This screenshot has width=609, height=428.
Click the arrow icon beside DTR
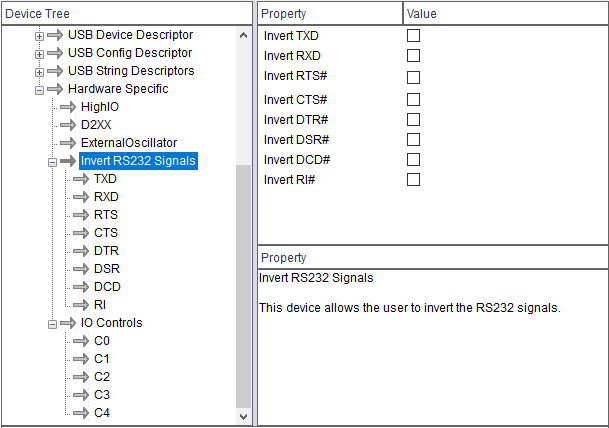pos(80,251)
